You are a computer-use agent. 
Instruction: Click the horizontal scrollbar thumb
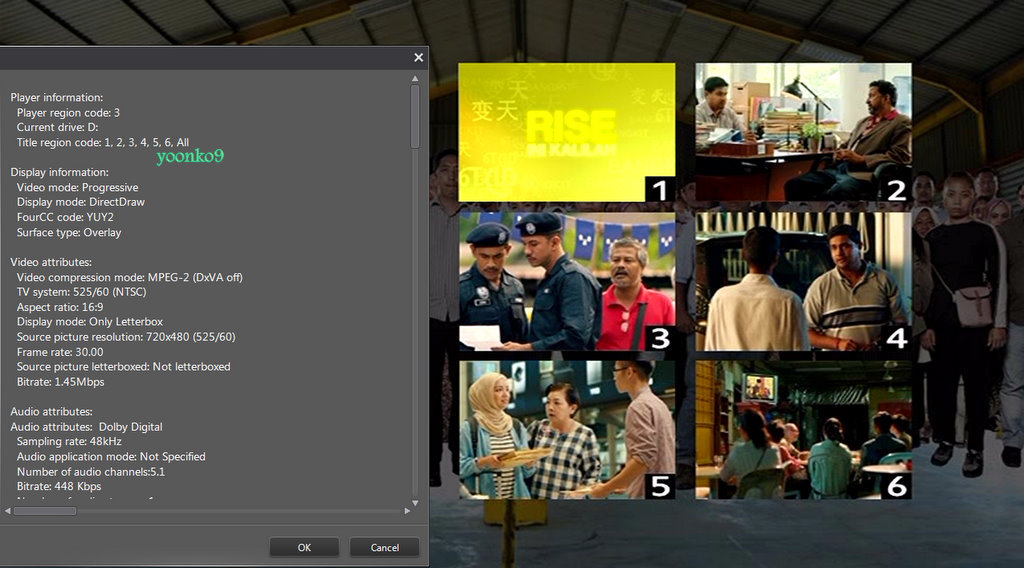pos(45,511)
